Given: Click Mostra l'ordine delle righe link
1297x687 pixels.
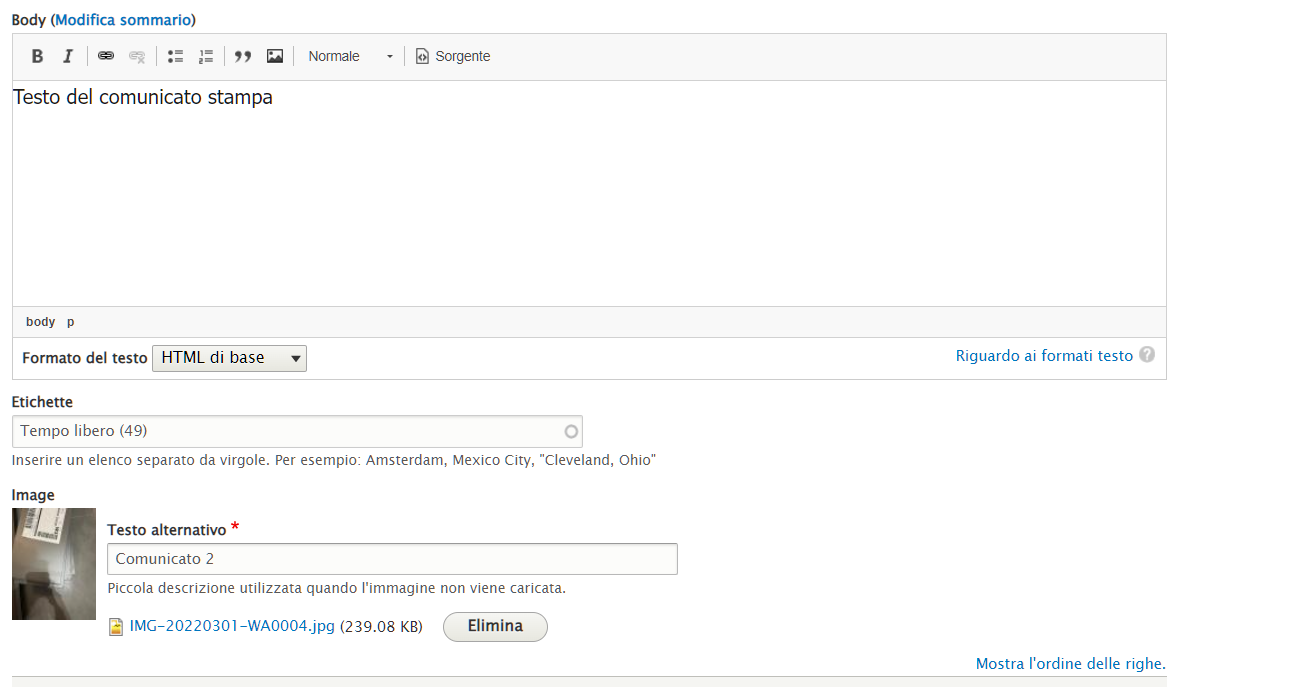Looking at the screenshot, I should coord(1070,663).
